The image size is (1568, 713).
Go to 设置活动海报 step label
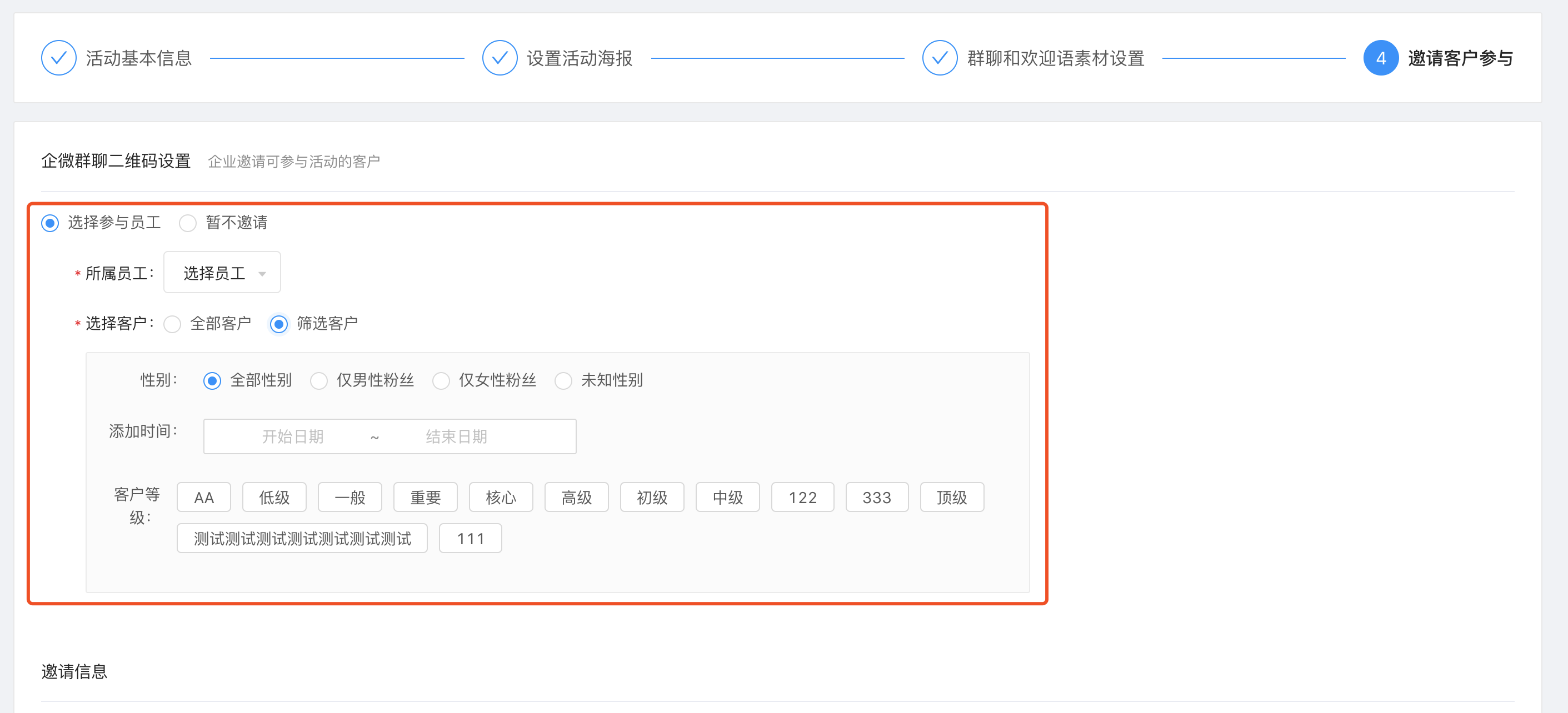[579, 58]
